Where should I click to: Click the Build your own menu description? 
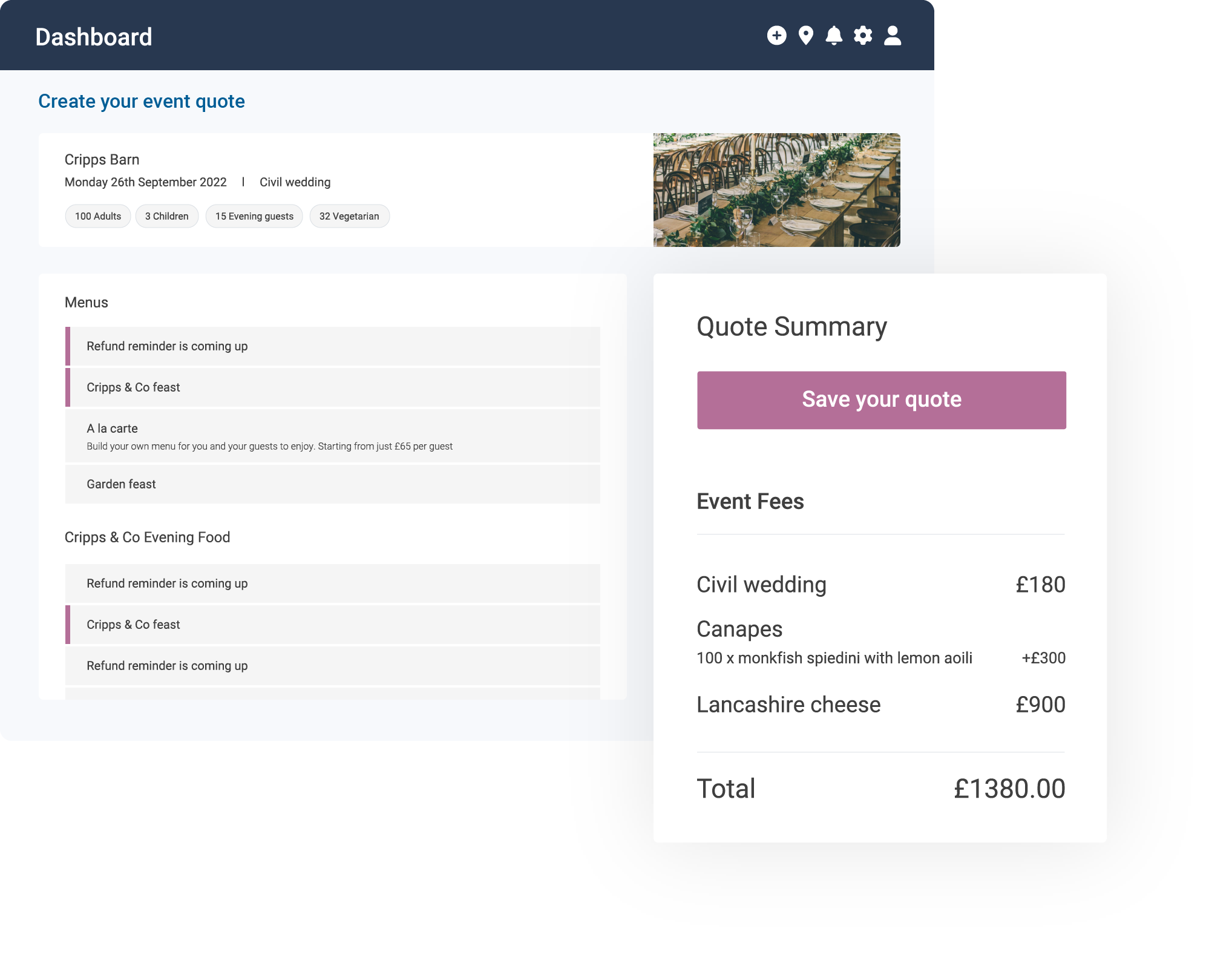click(x=269, y=447)
